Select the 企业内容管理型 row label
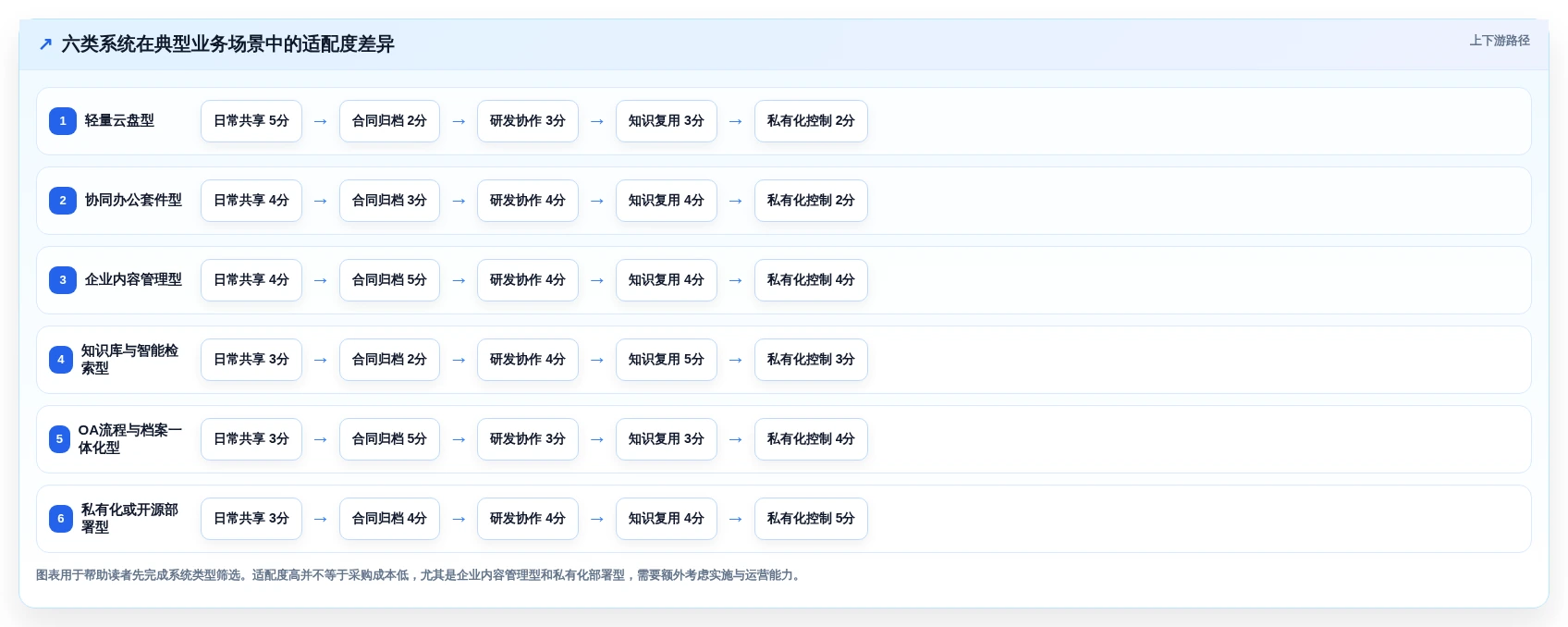Viewport: 1568px width, 627px height. (x=133, y=279)
